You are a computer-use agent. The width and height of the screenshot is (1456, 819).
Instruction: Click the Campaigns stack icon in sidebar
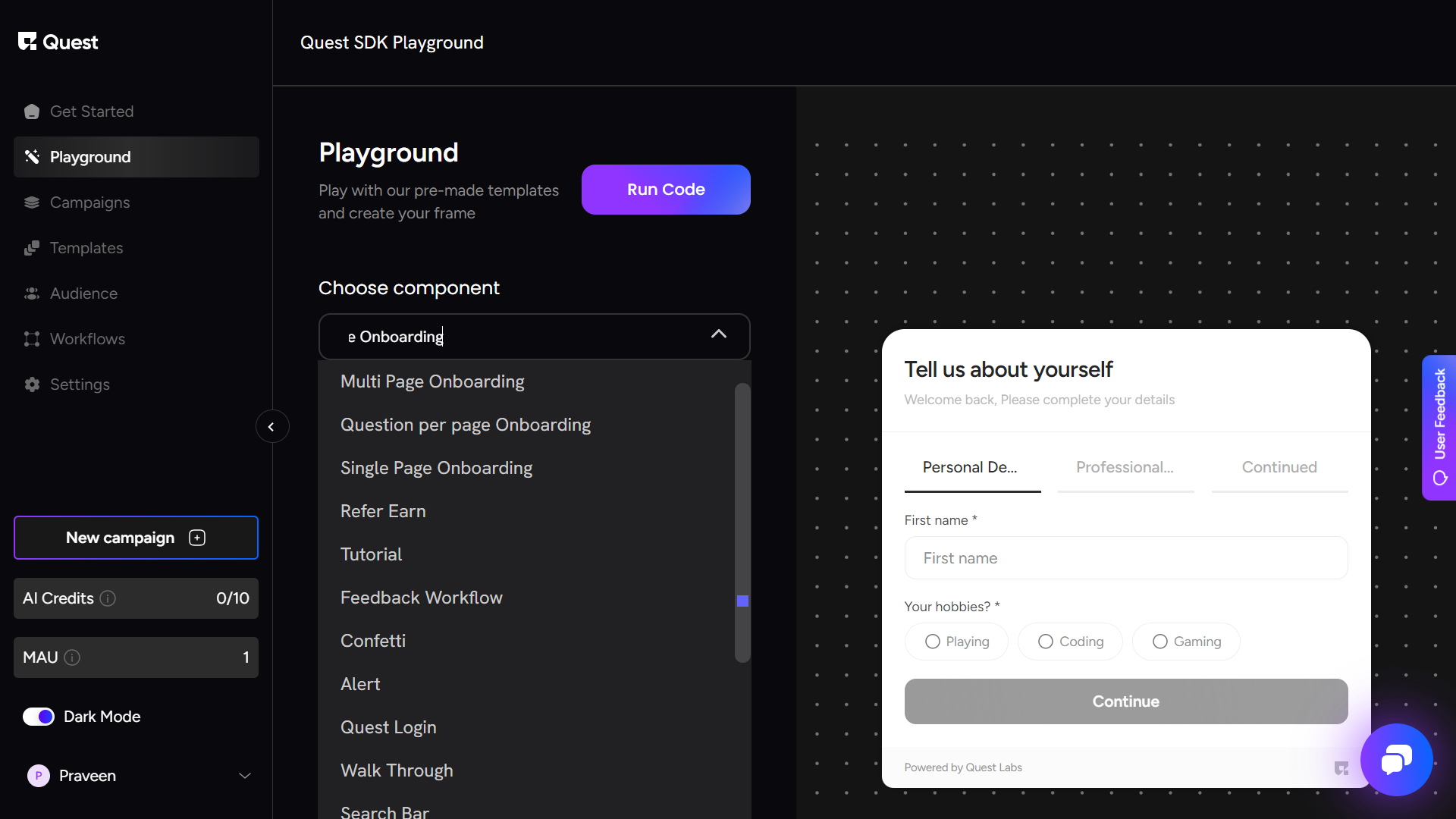[x=32, y=202]
